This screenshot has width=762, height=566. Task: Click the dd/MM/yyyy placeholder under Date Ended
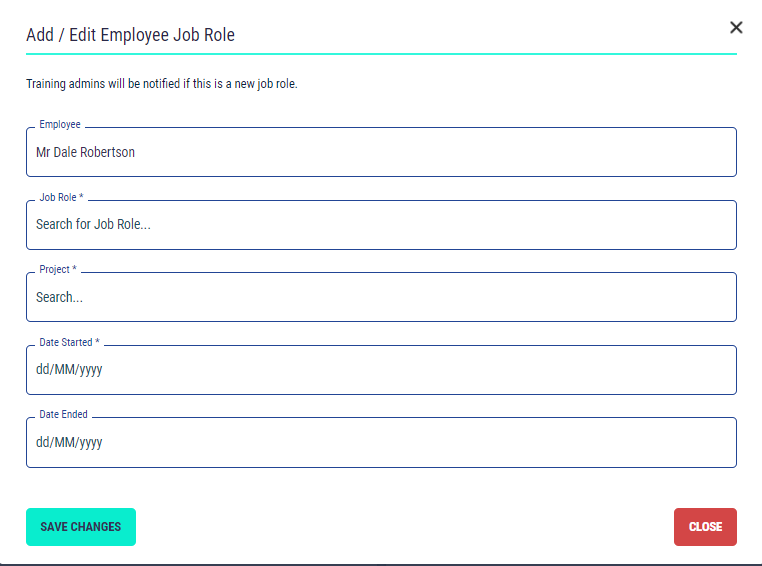tap(69, 442)
